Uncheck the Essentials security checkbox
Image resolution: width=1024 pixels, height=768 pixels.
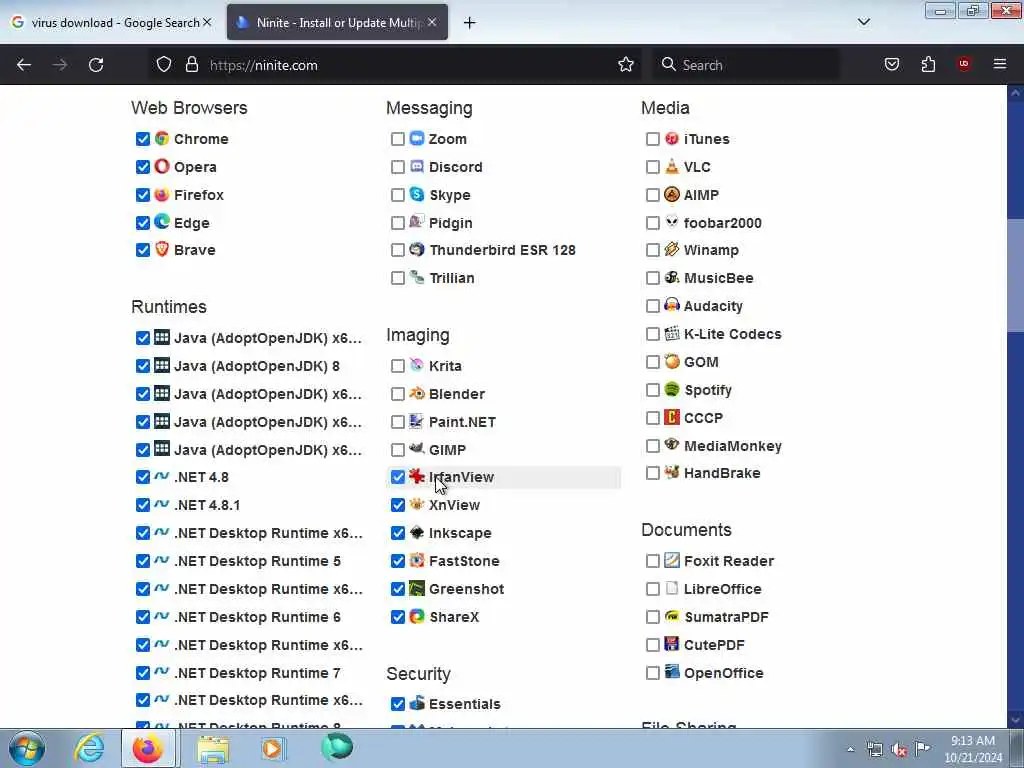coord(398,704)
